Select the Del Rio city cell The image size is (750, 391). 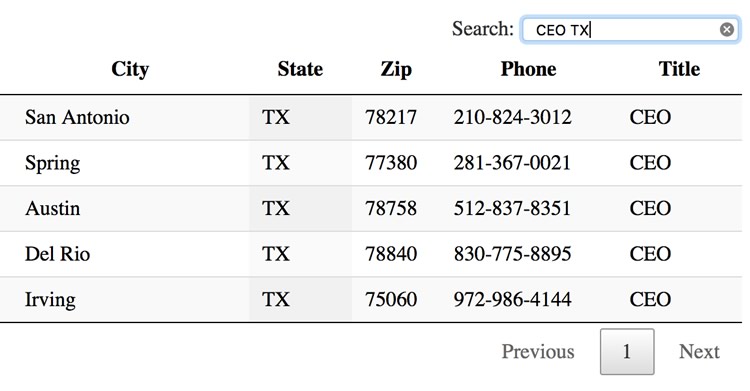(x=57, y=254)
